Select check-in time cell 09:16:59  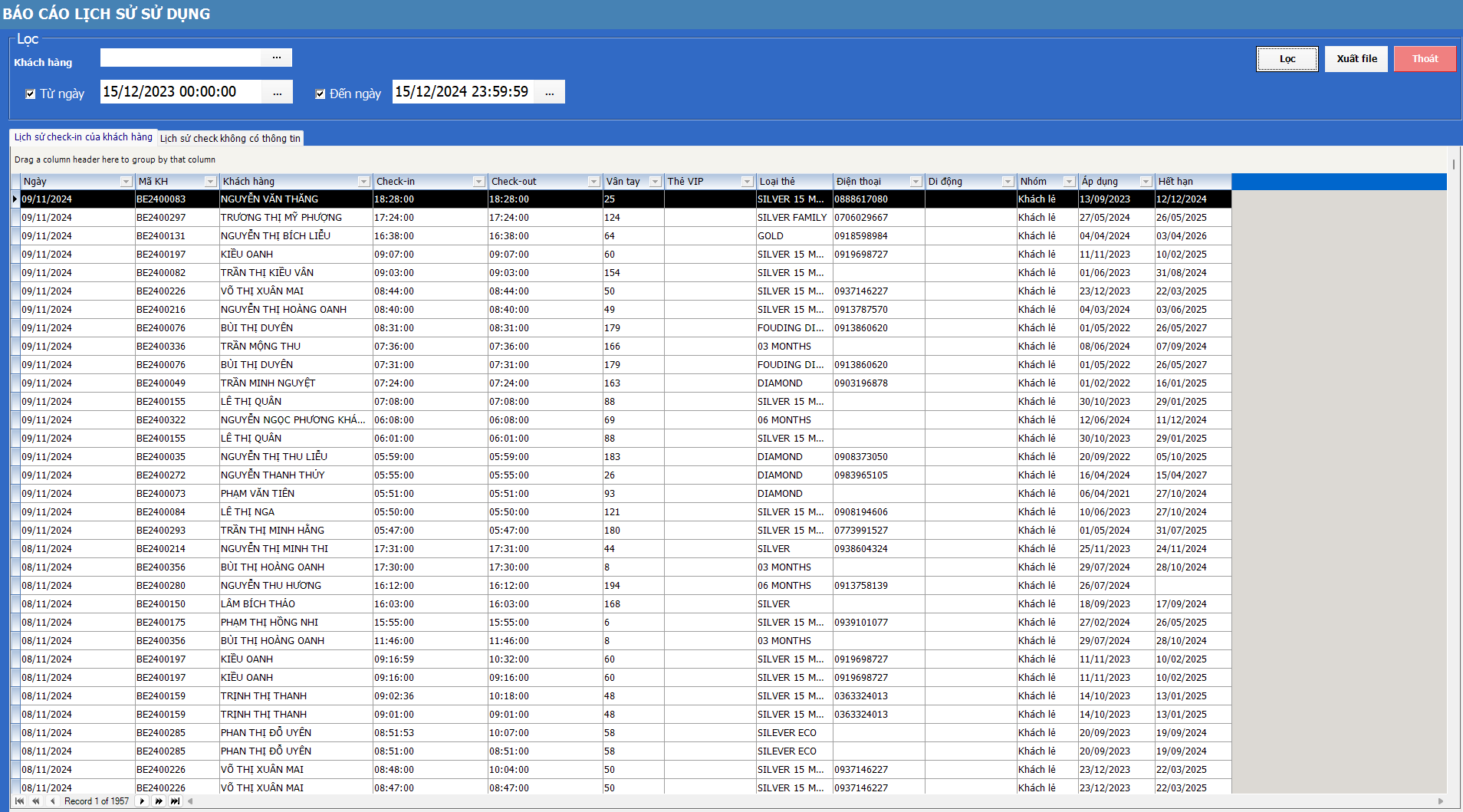(x=430, y=659)
